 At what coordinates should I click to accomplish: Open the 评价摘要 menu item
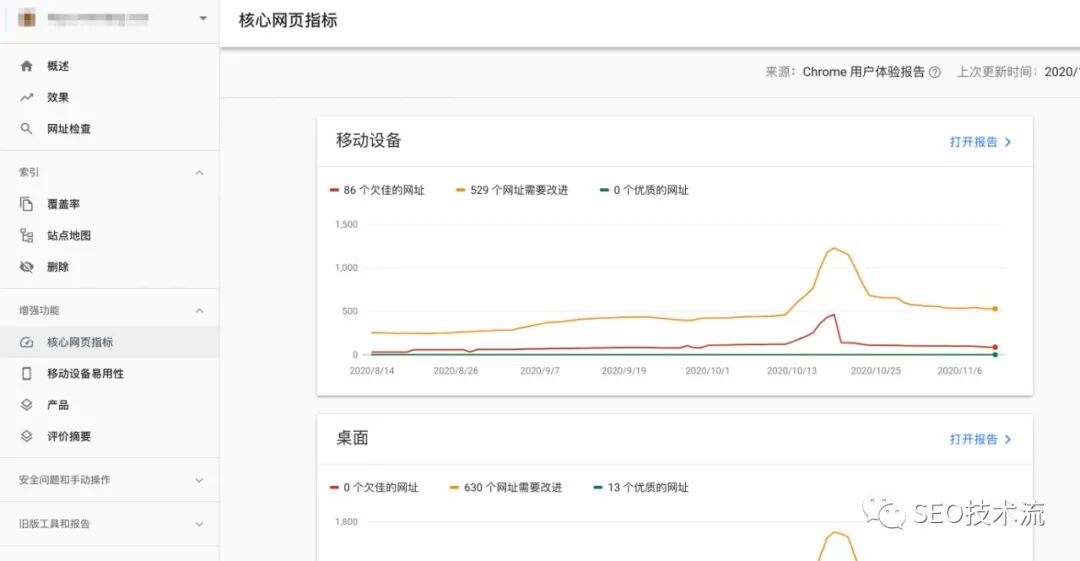tap(69, 437)
